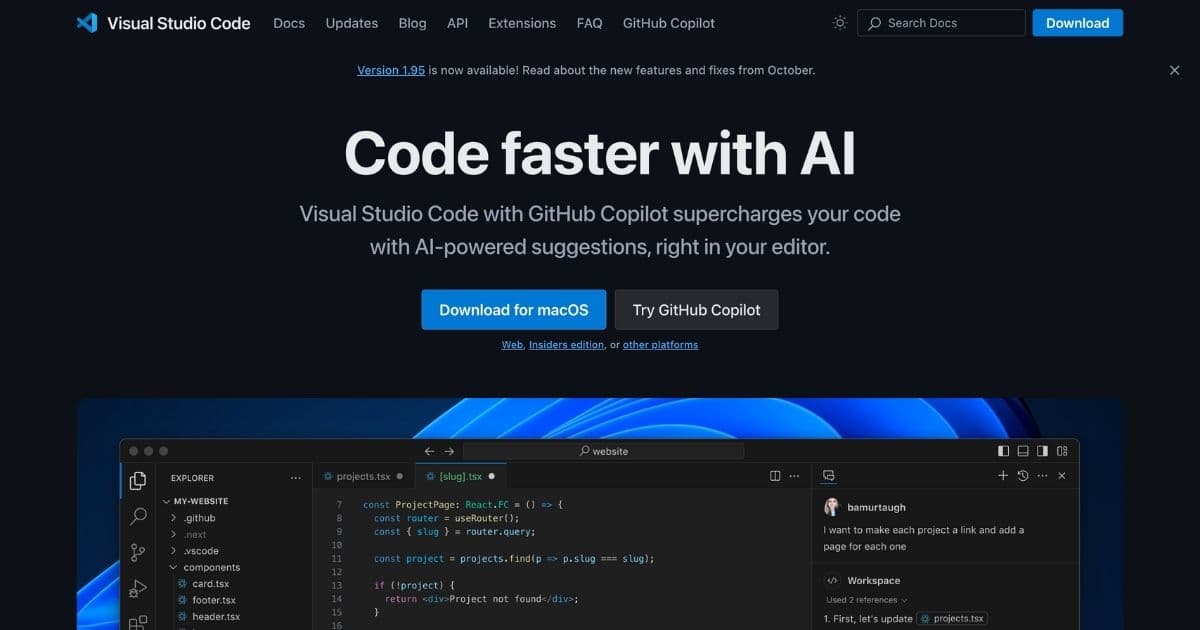This screenshot has height=630, width=1200.
Task: Dismiss the version announcement banner
Action: pyautogui.click(x=1174, y=70)
